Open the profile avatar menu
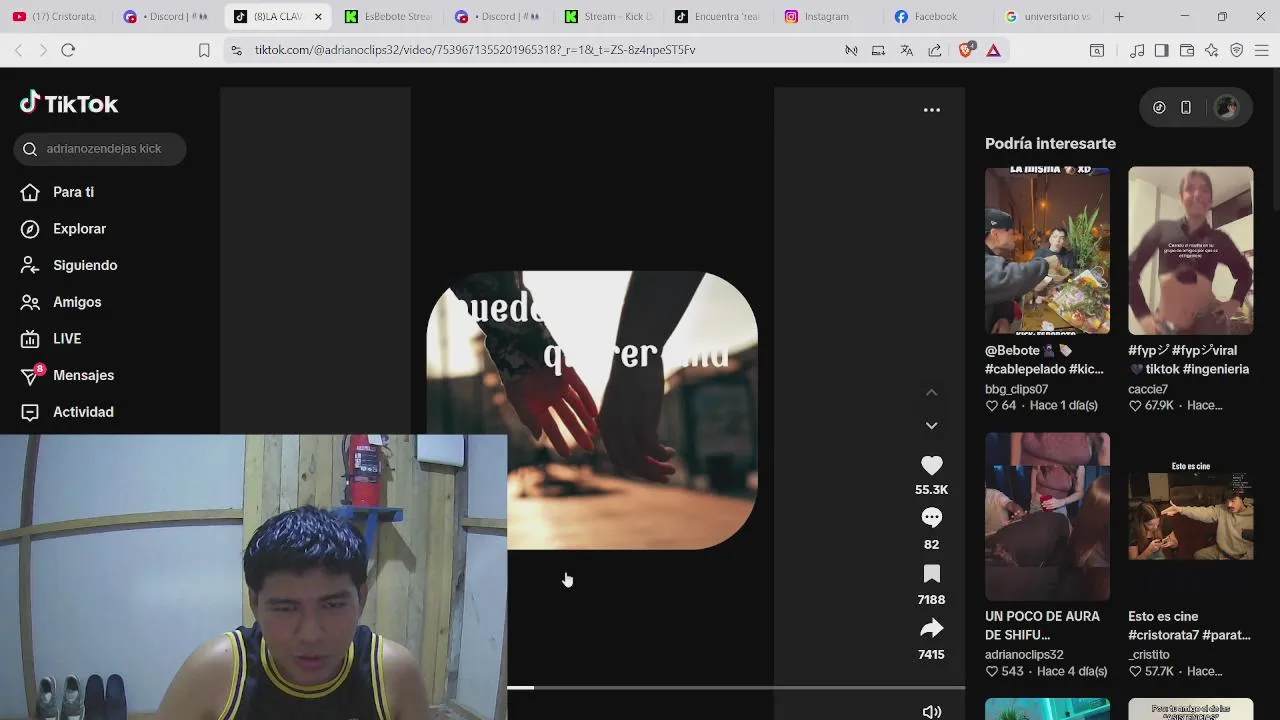The height and width of the screenshot is (720, 1280). (1227, 108)
